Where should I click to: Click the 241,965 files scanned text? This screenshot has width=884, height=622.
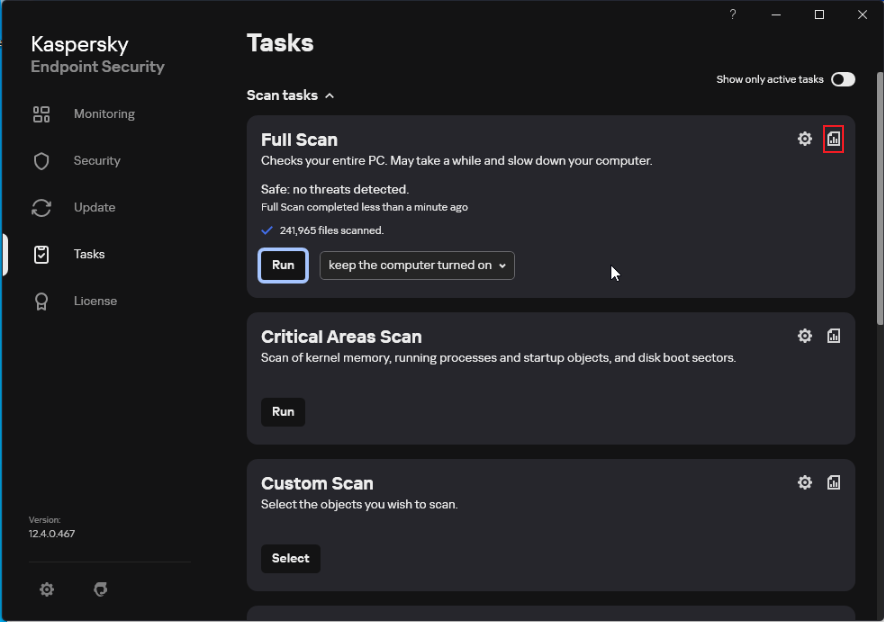click(332, 230)
